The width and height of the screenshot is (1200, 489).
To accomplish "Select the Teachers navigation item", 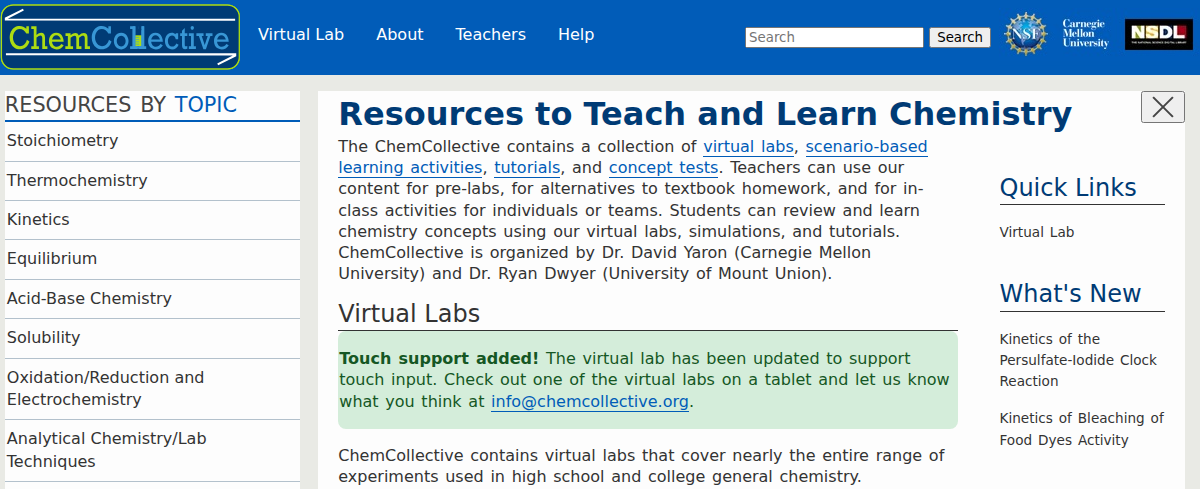I will coord(490,35).
